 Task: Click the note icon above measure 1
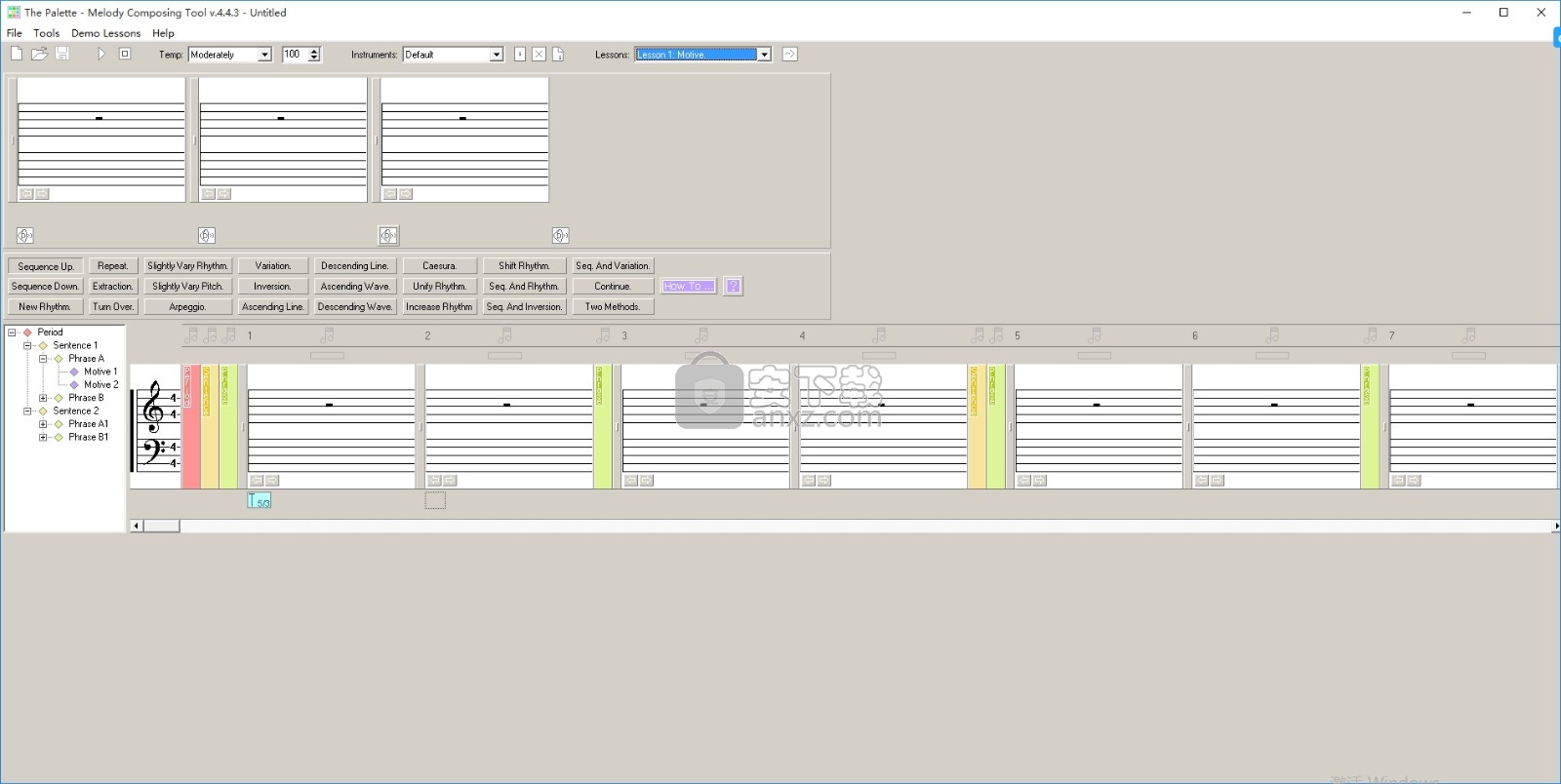[327, 335]
